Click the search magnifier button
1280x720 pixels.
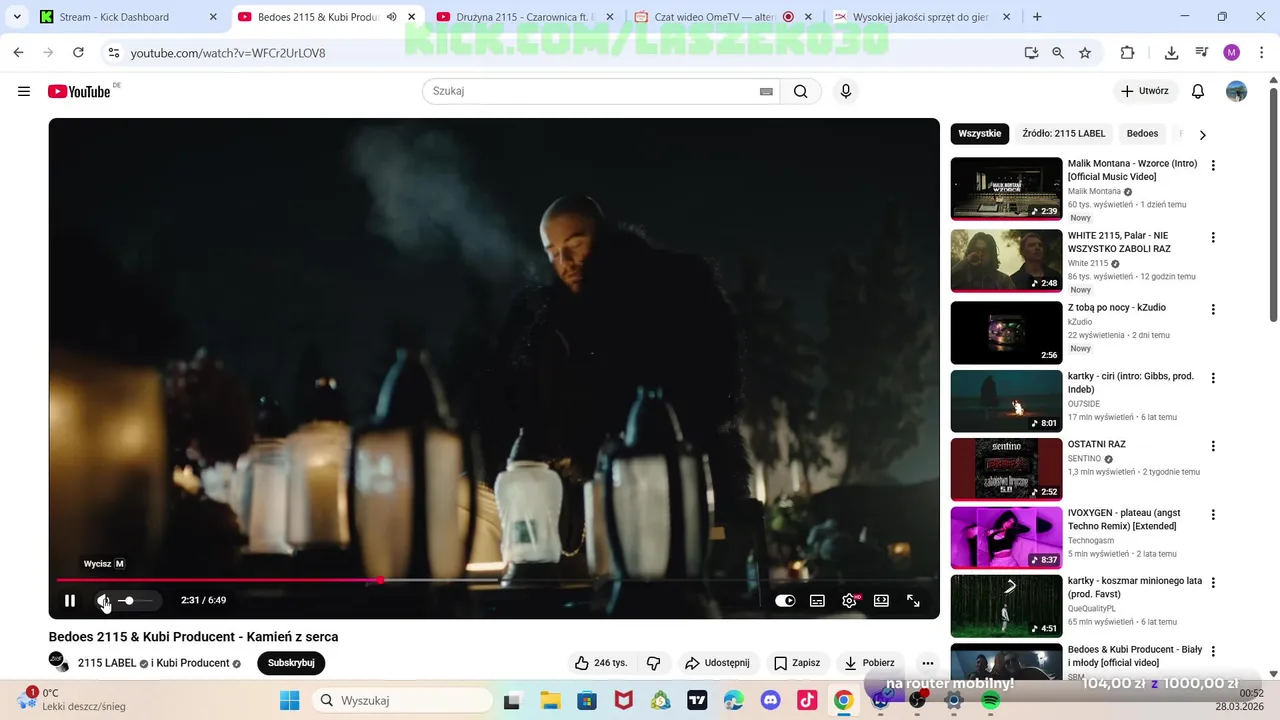801,91
